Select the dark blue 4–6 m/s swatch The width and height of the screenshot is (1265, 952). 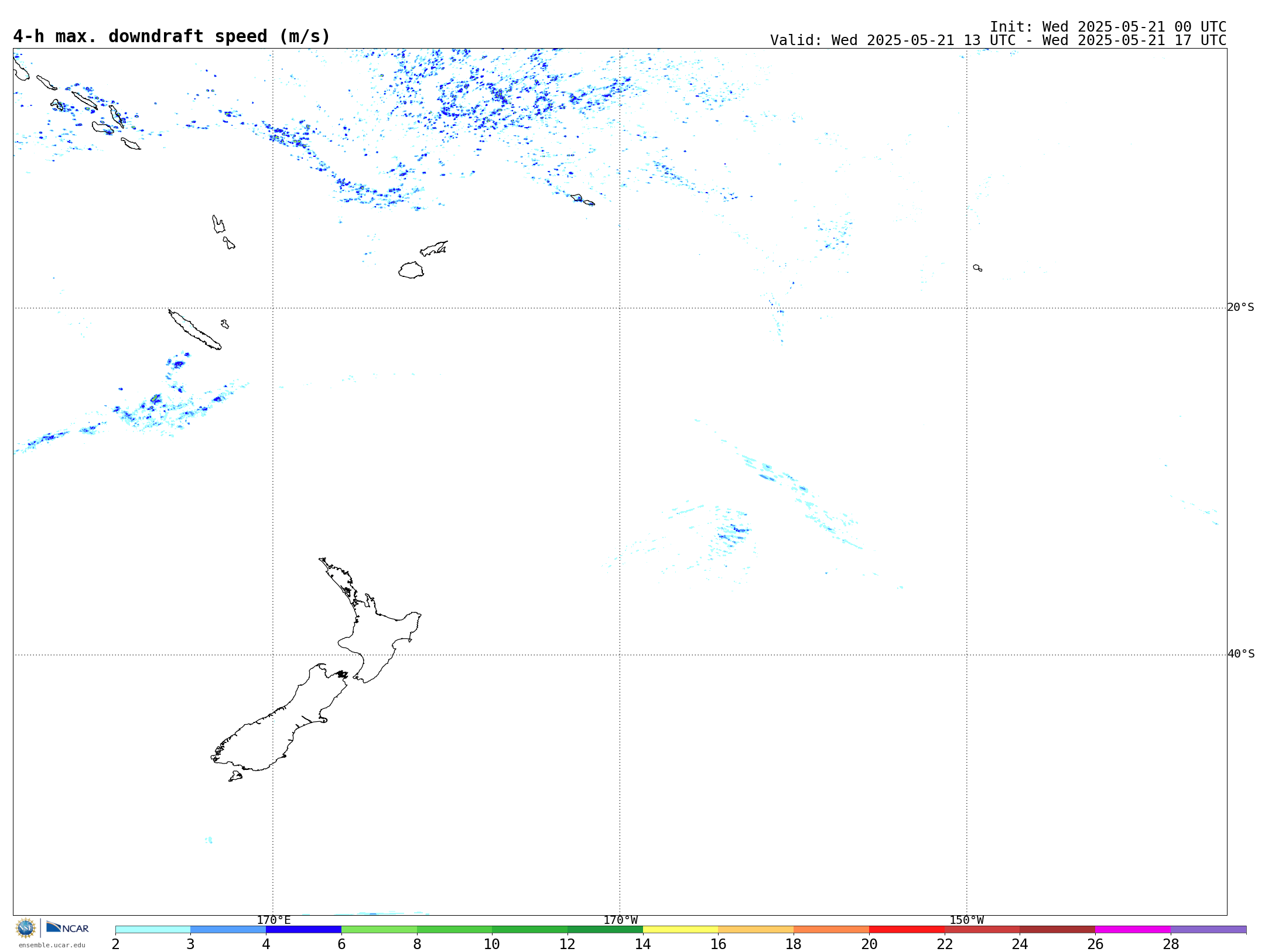303,929
